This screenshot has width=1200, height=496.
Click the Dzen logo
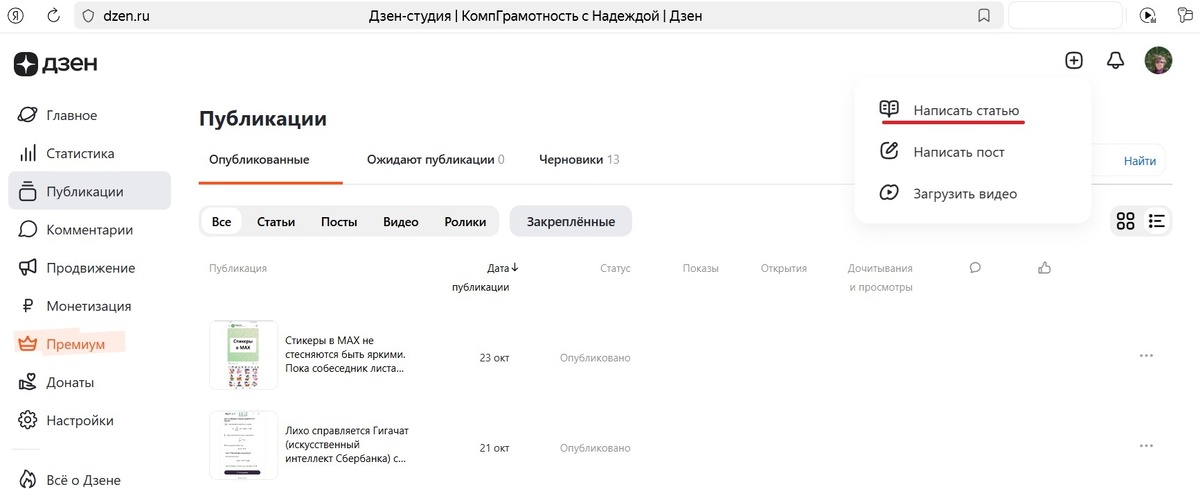click(x=55, y=63)
